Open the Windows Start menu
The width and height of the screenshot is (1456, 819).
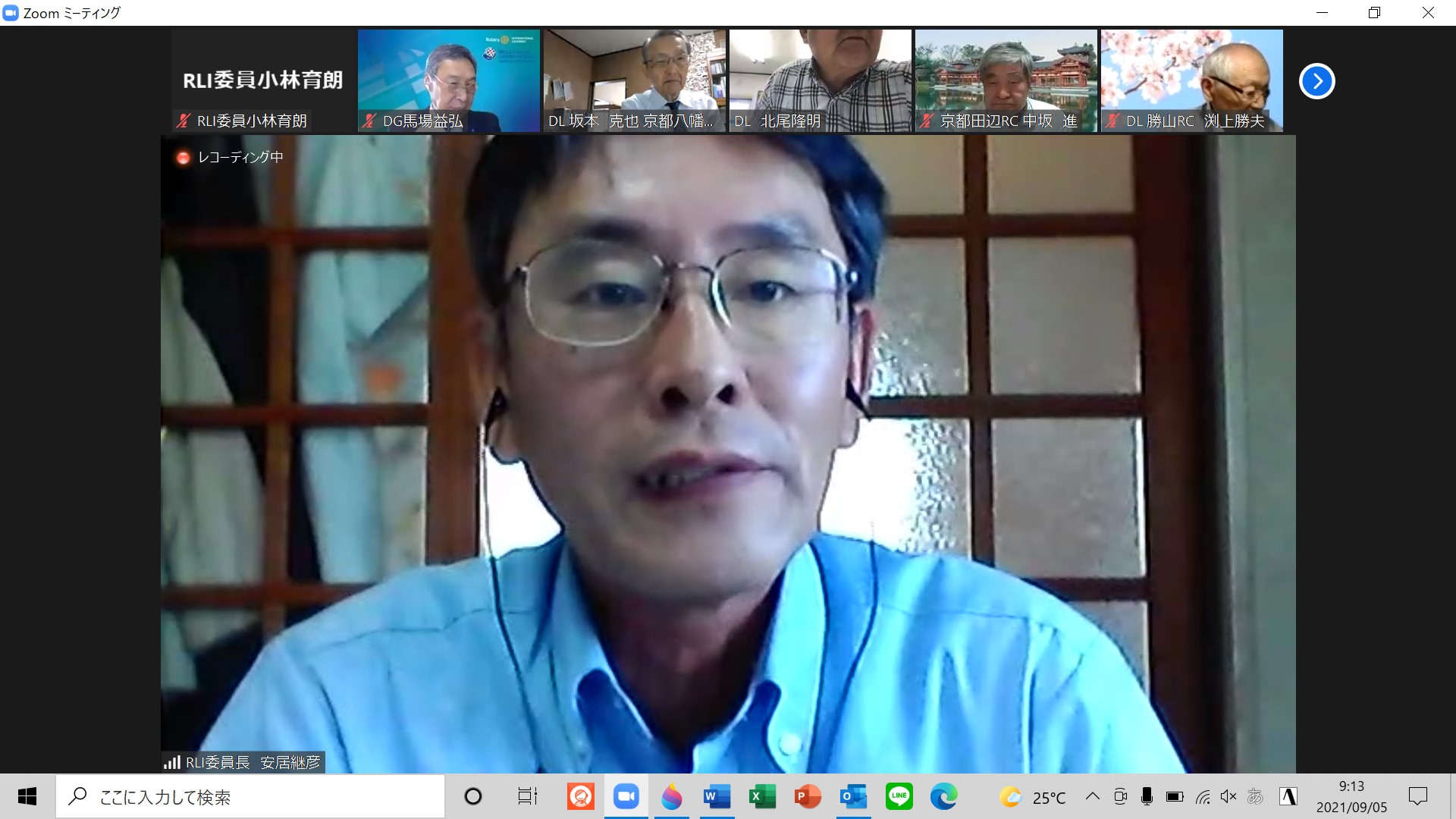click(27, 796)
